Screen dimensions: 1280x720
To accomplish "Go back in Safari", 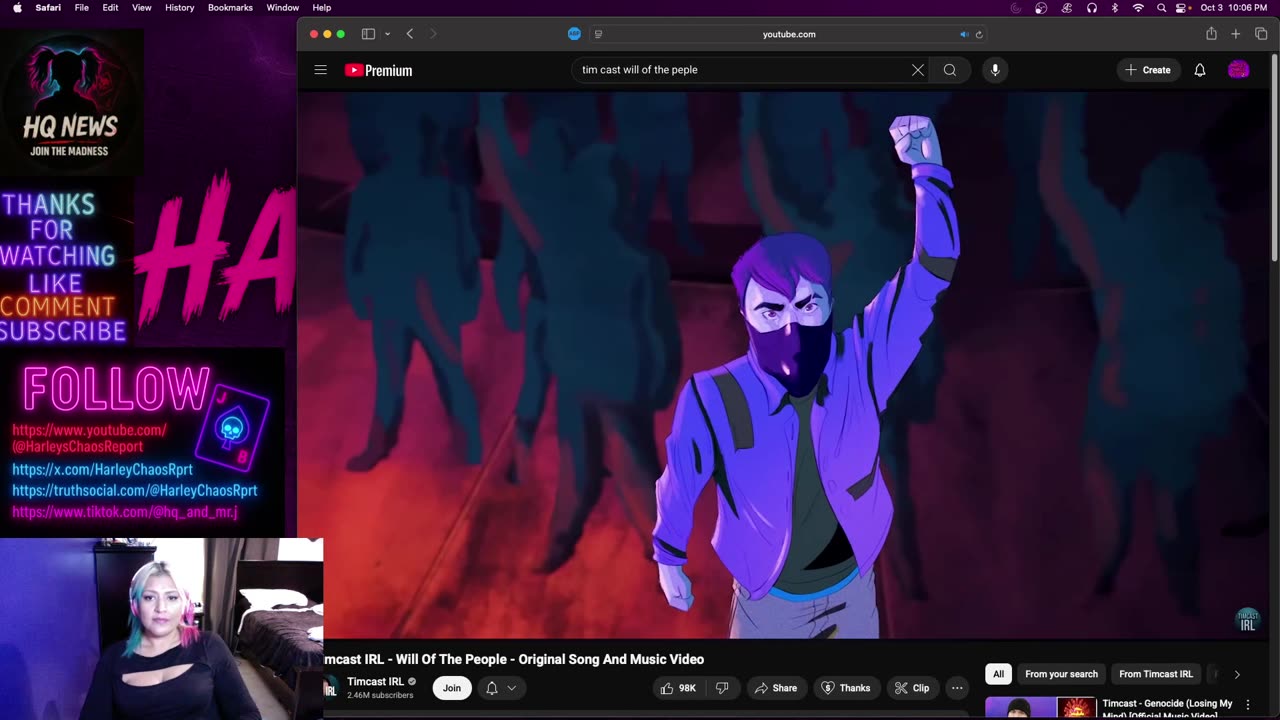I will point(410,34).
